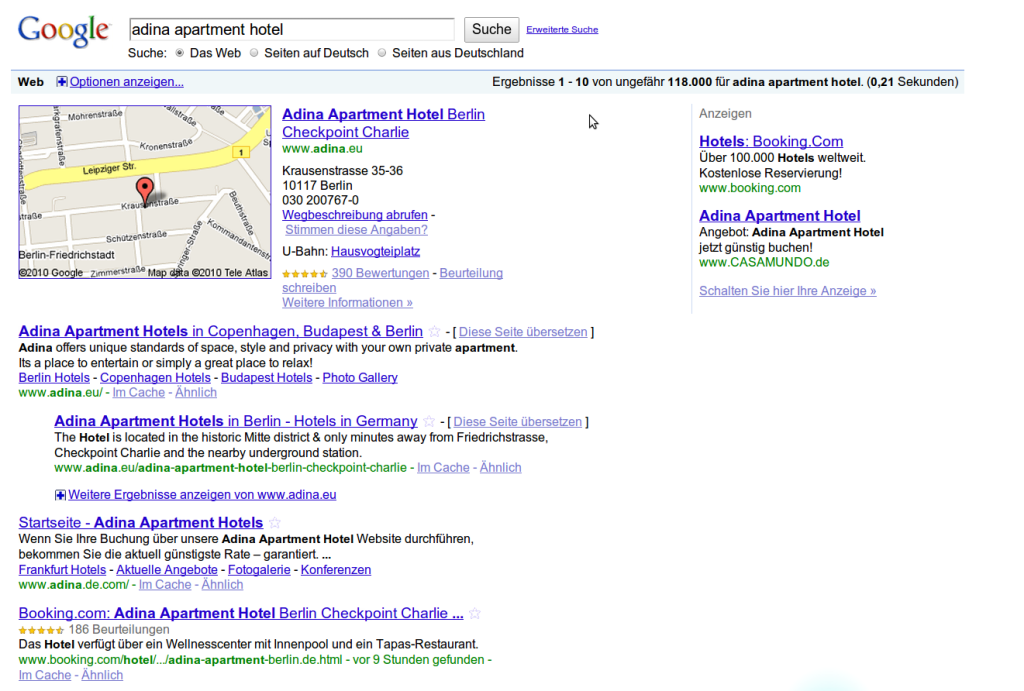1024x691 pixels.
Task: Open Photo Gallery sitelink
Action: pyautogui.click(x=360, y=378)
